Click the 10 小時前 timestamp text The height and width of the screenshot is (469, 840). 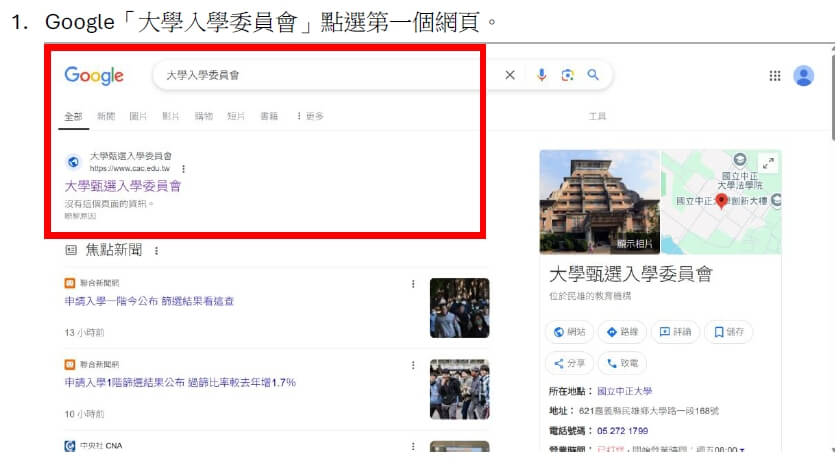84,414
